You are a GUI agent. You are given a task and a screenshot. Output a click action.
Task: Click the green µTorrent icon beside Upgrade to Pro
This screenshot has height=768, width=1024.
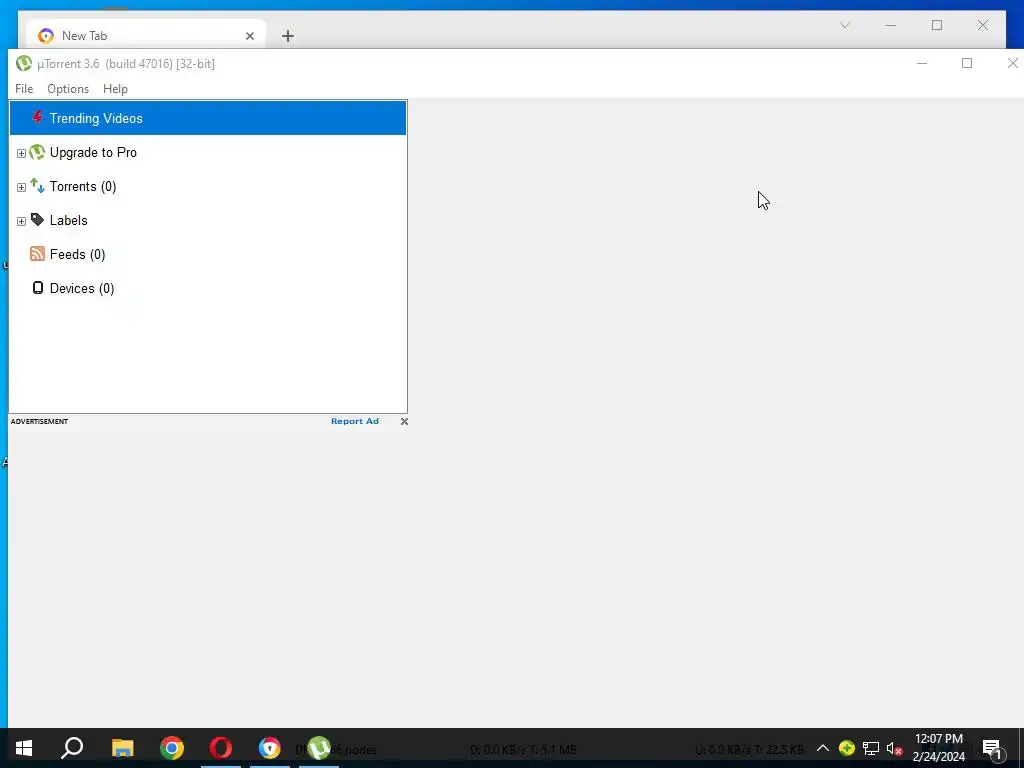(37, 152)
